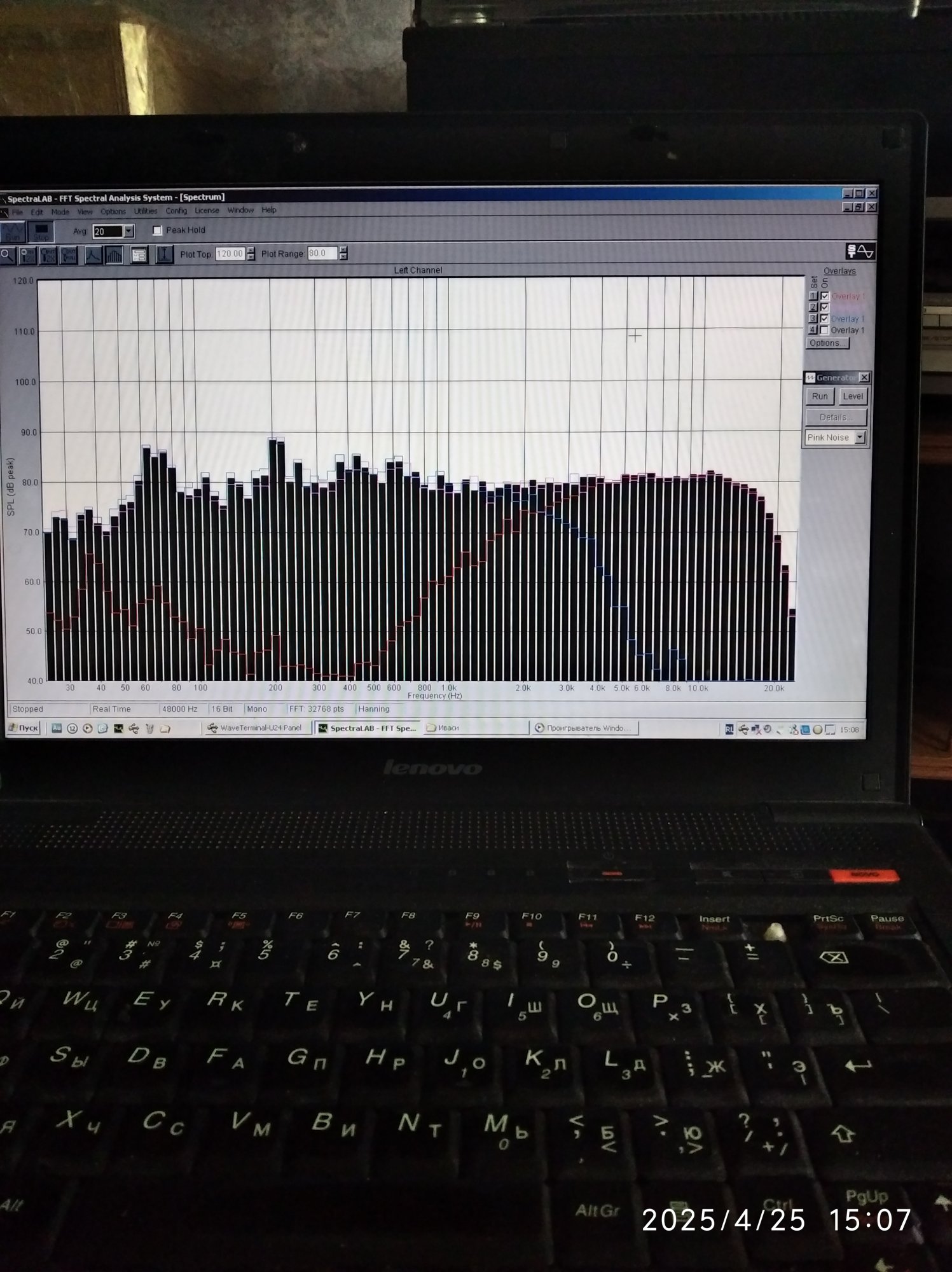Screen dimensions: 952x1272
Task: Open the Pink Noise signal dropdown
Action: (860, 437)
